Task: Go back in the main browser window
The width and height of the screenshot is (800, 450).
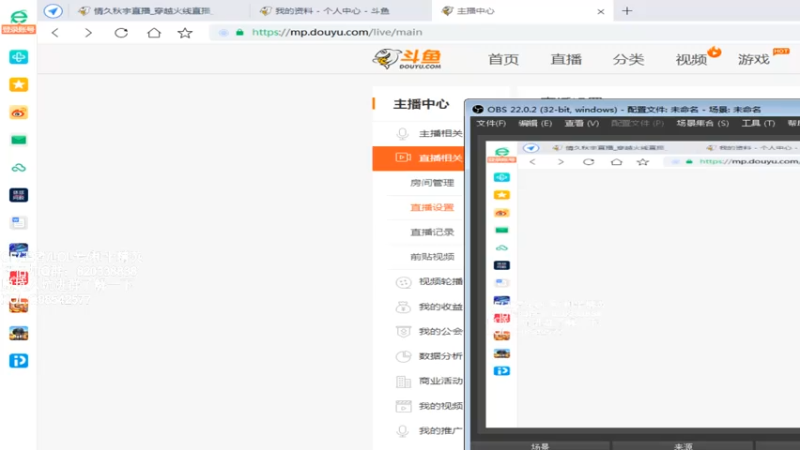Action: point(55,33)
